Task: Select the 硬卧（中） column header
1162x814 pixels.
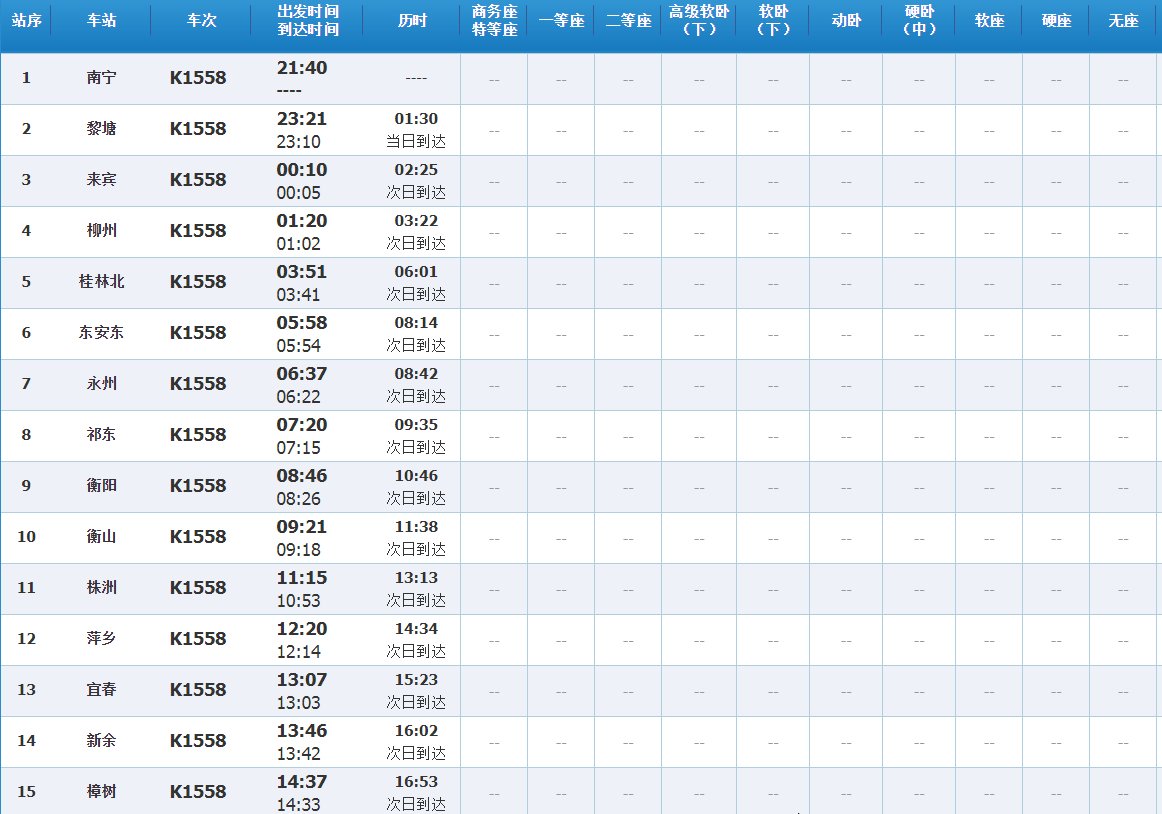Action: click(x=917, y=22)
